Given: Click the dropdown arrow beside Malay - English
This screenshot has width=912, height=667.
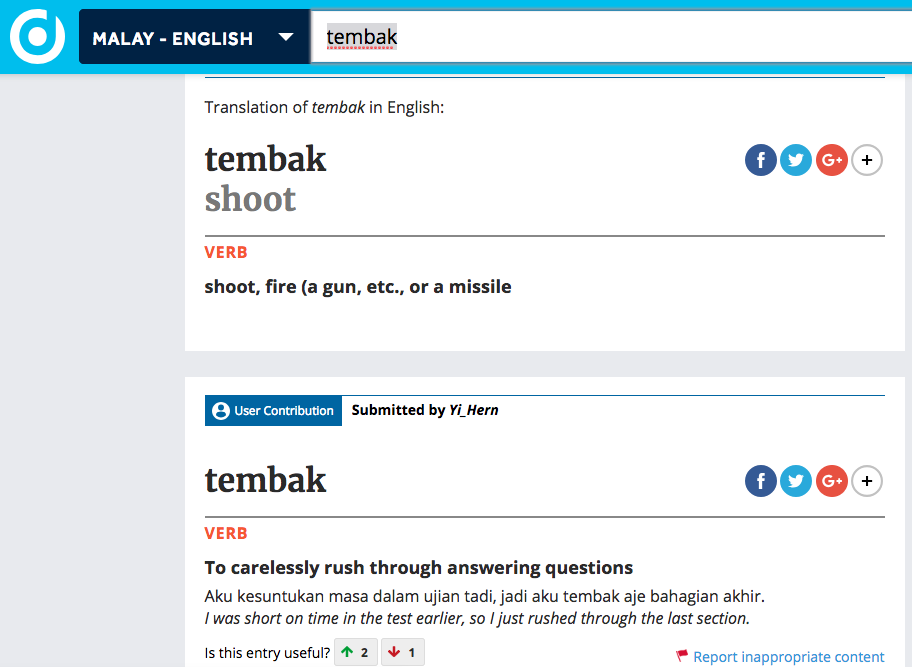Looking at the screenshot, I should click(286, 38).
